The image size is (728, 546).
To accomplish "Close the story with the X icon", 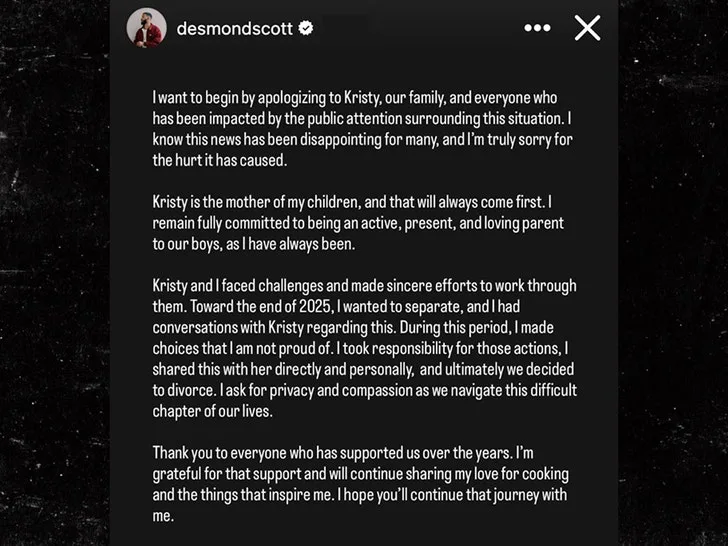I will (587, 28).
